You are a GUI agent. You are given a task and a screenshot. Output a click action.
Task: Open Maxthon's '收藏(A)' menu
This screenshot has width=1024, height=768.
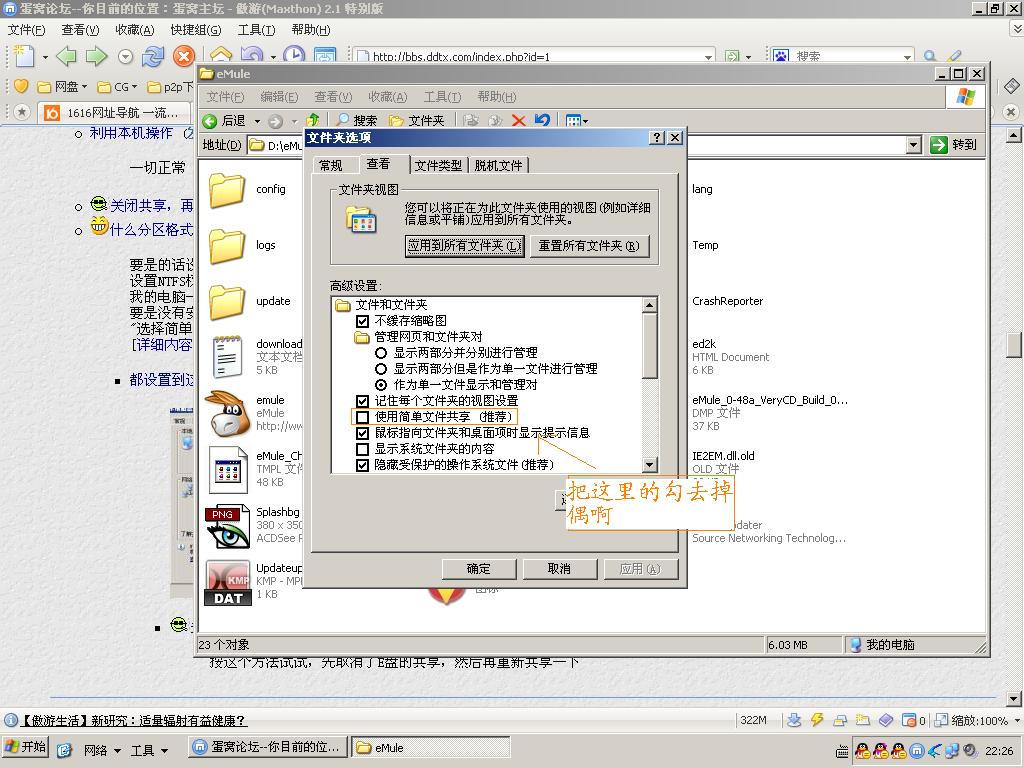click(135, 30)
